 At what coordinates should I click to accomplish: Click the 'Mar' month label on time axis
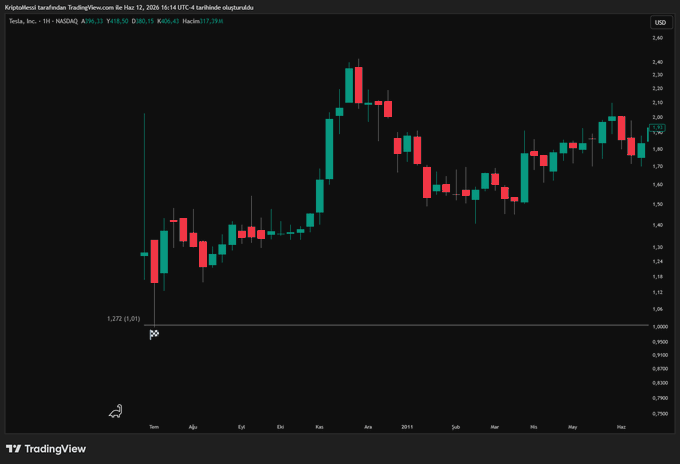point(494,427)
